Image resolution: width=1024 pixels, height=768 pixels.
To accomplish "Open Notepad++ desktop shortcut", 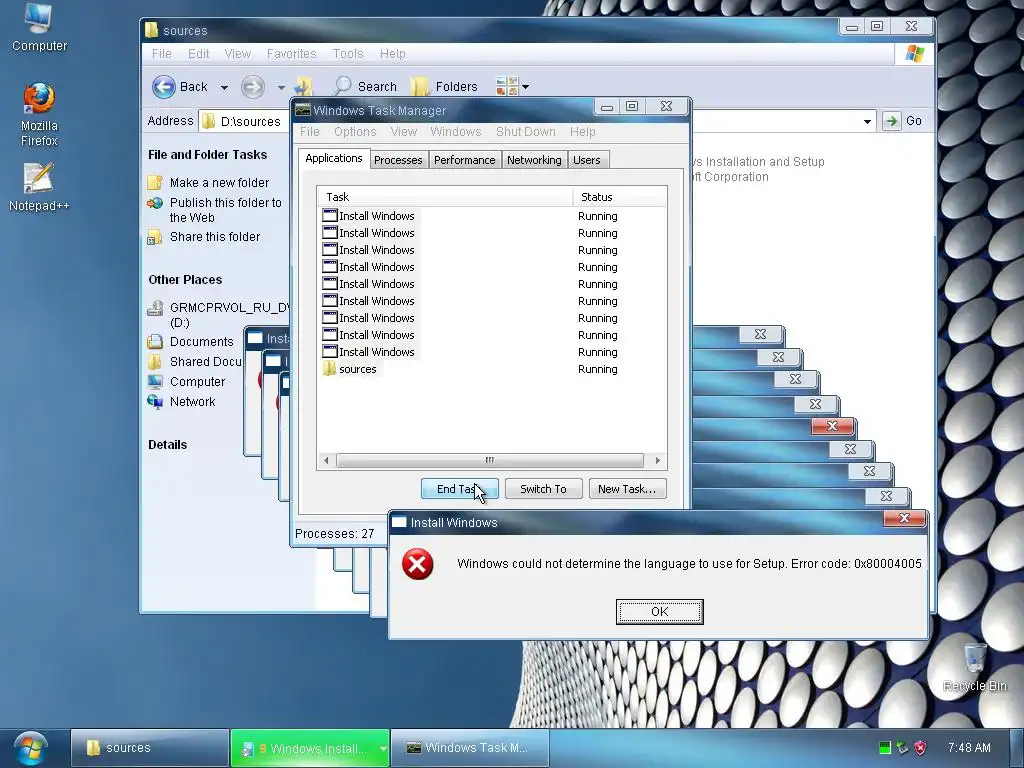I will point(39,187).
